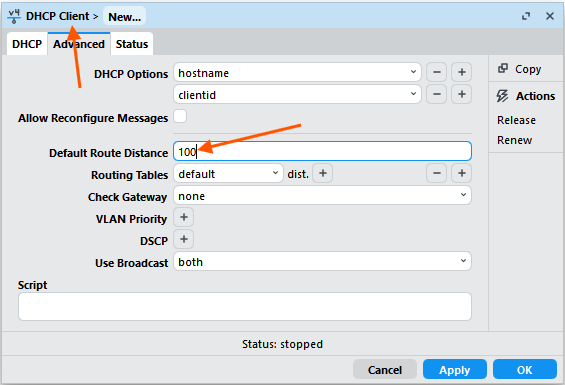This screenshot has width=565, height=385.
Task: Click the Apply button
Action: [x=454, y=369]
